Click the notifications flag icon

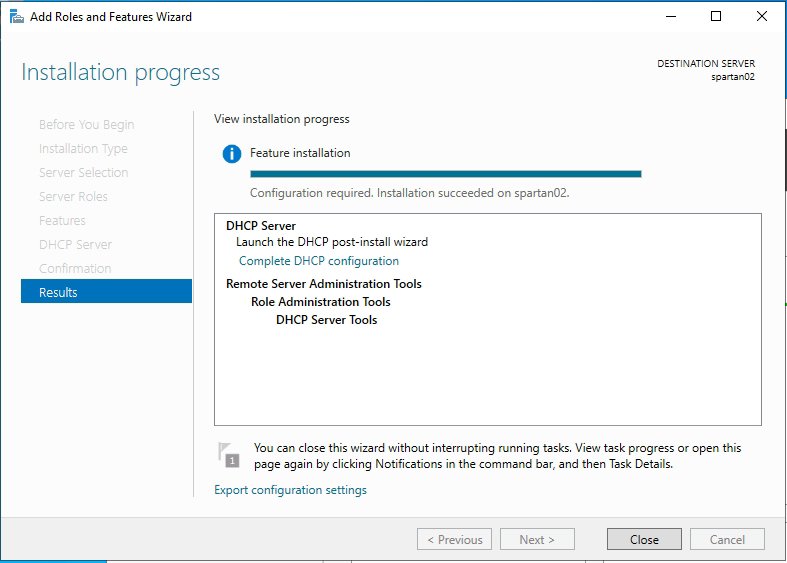[x=229, y=455]
